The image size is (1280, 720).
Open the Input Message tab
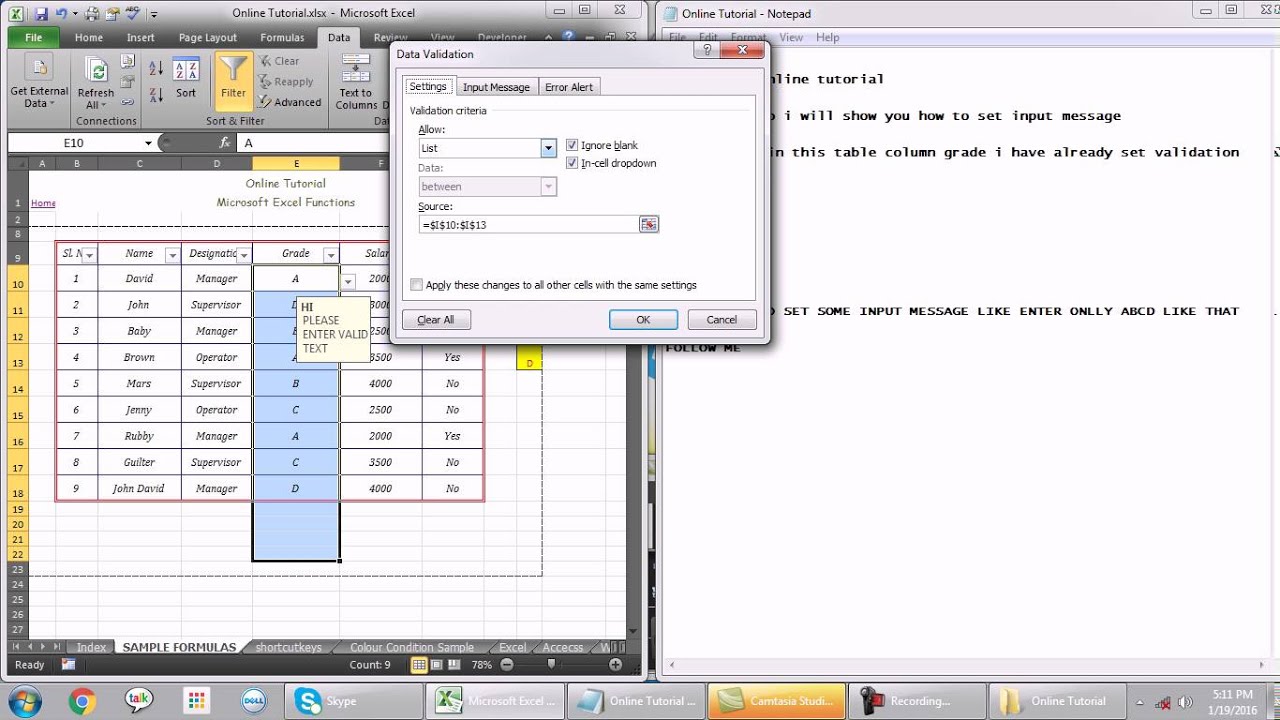(x=496, y=87)
